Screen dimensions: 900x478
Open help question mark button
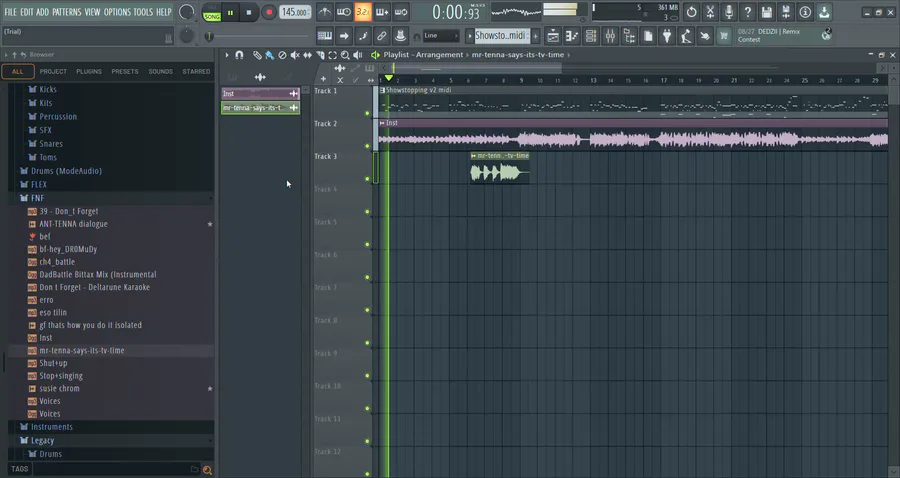[748, 11]
